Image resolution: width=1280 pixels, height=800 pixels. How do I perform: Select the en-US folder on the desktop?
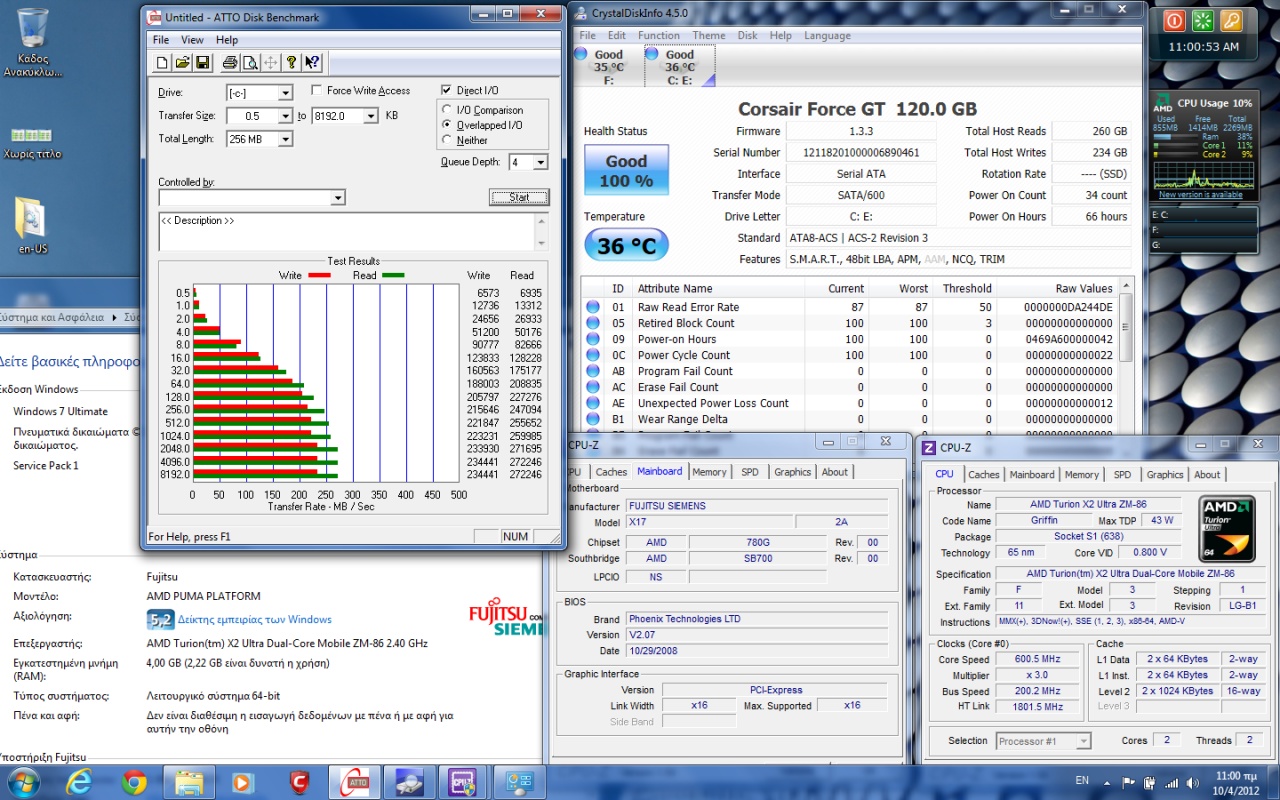tap(32, 226)
